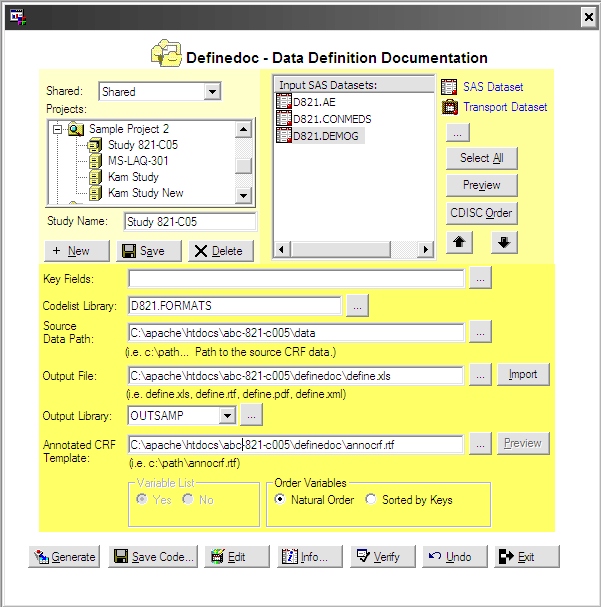Click the SAS Dataset icon
Image resolution: width=601 pixels, height=607 pixels.
(x=449, y=87)
